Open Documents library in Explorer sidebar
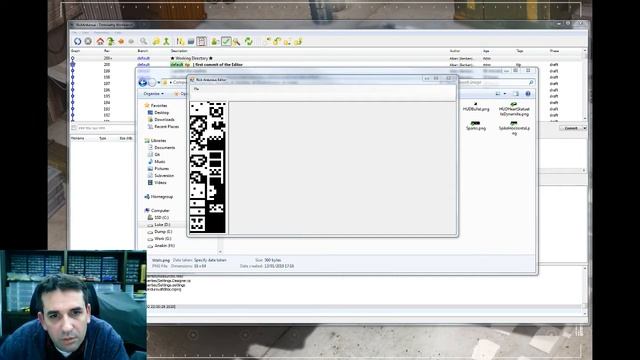This screenshot has width=640, height=360. click(x=164, y=147)
